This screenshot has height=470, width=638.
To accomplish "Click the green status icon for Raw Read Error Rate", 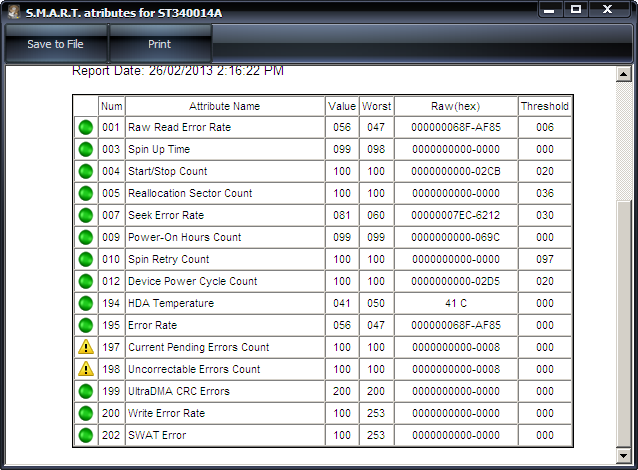I will (86, 127).
